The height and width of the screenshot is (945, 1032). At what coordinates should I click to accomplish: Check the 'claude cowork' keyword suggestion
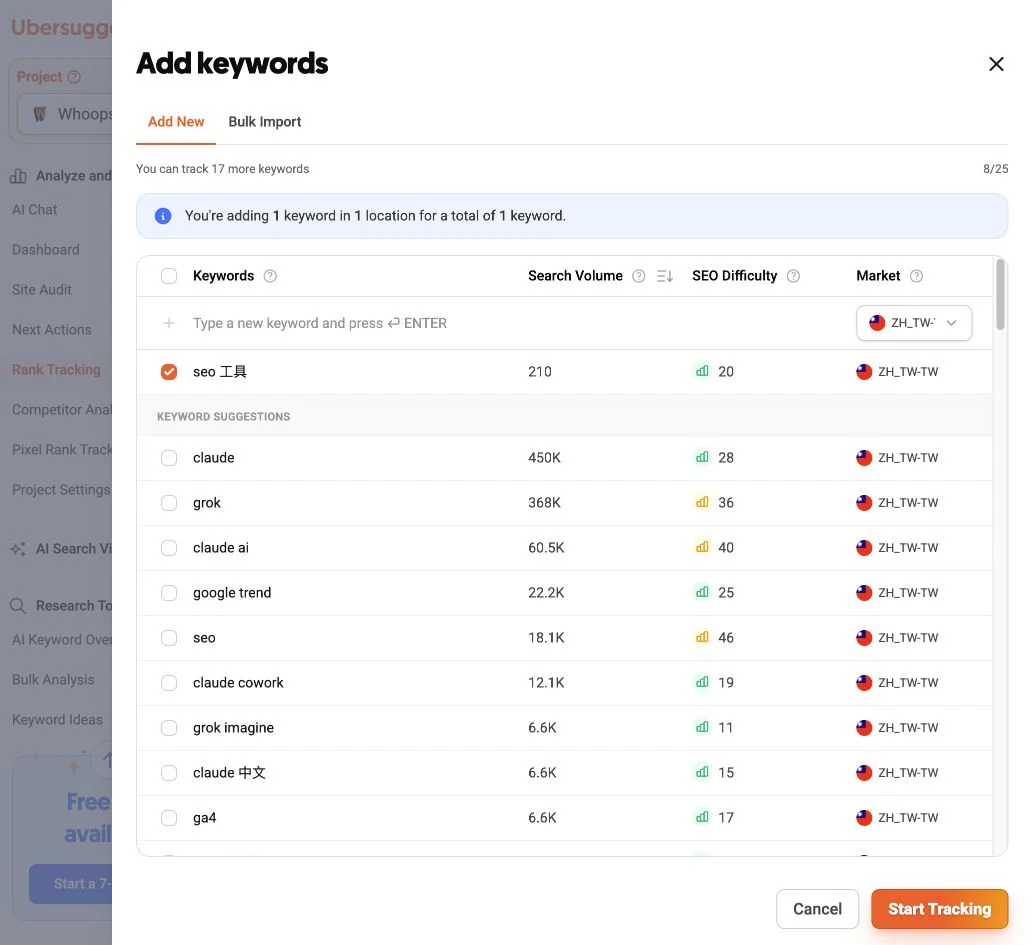(x=169, y=683)
